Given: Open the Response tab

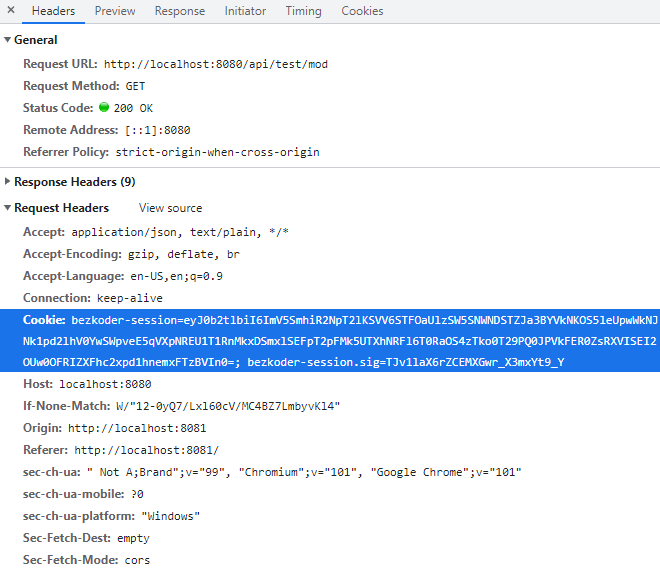Looking at the screenshot, I should (179, 11).
